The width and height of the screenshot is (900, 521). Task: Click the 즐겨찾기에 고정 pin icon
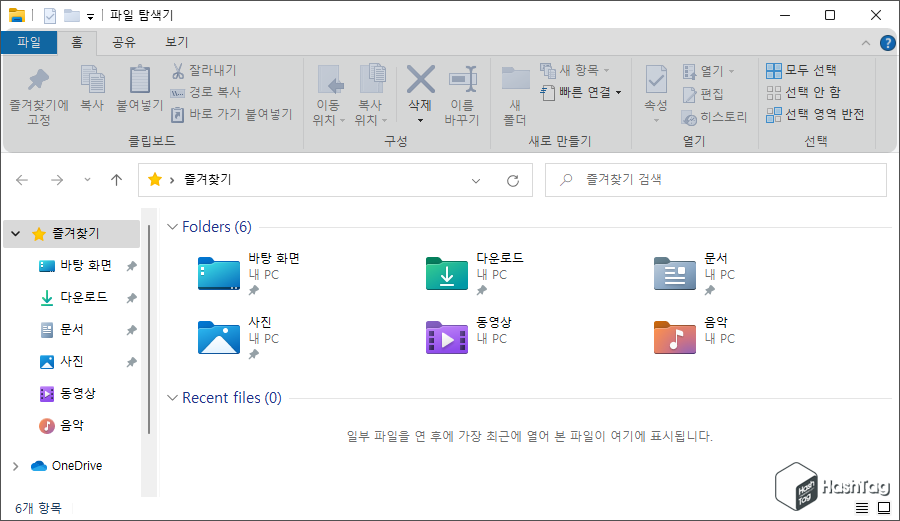[x=38, y=79]
